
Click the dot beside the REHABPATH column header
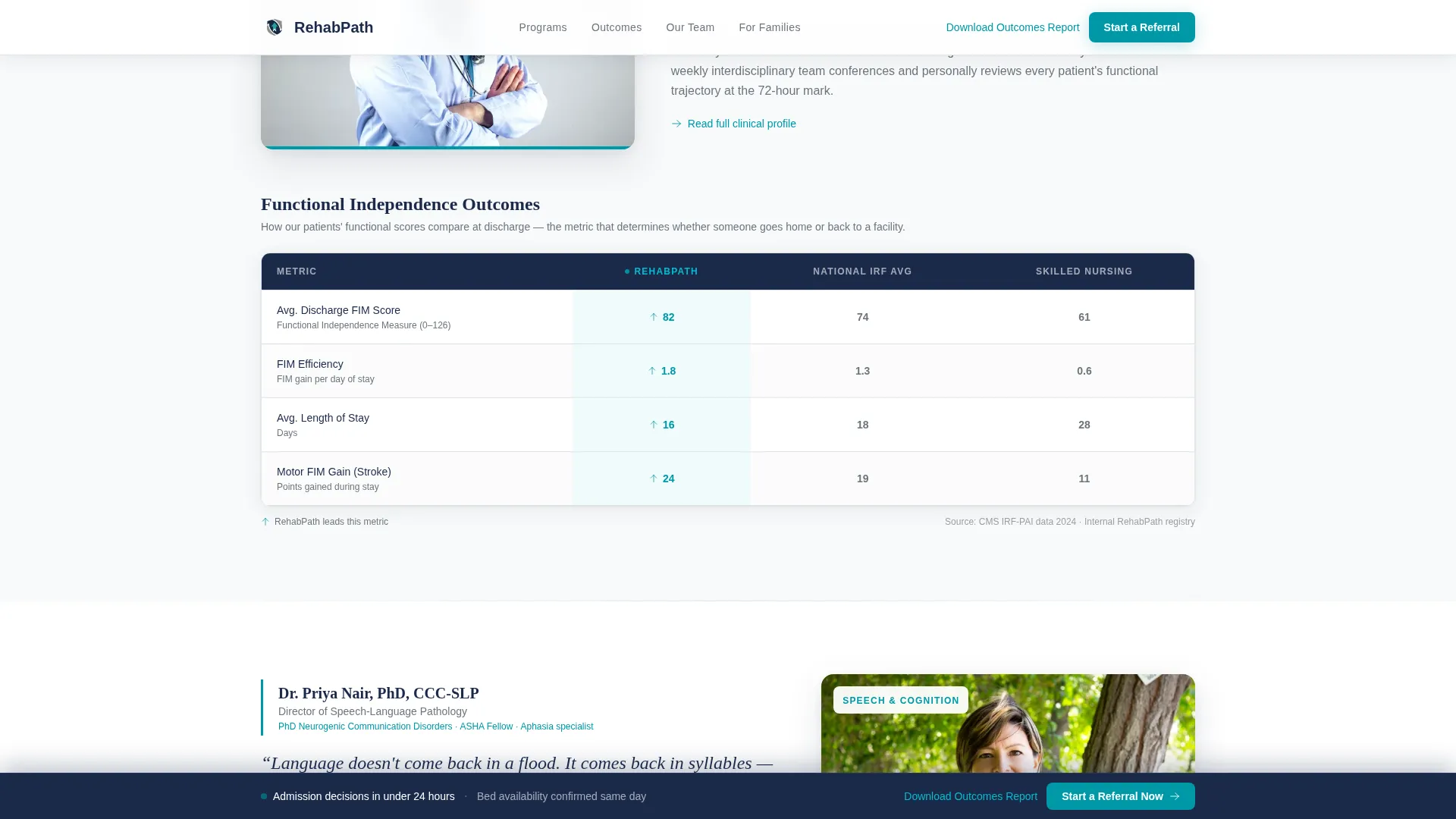click(627, 271)
